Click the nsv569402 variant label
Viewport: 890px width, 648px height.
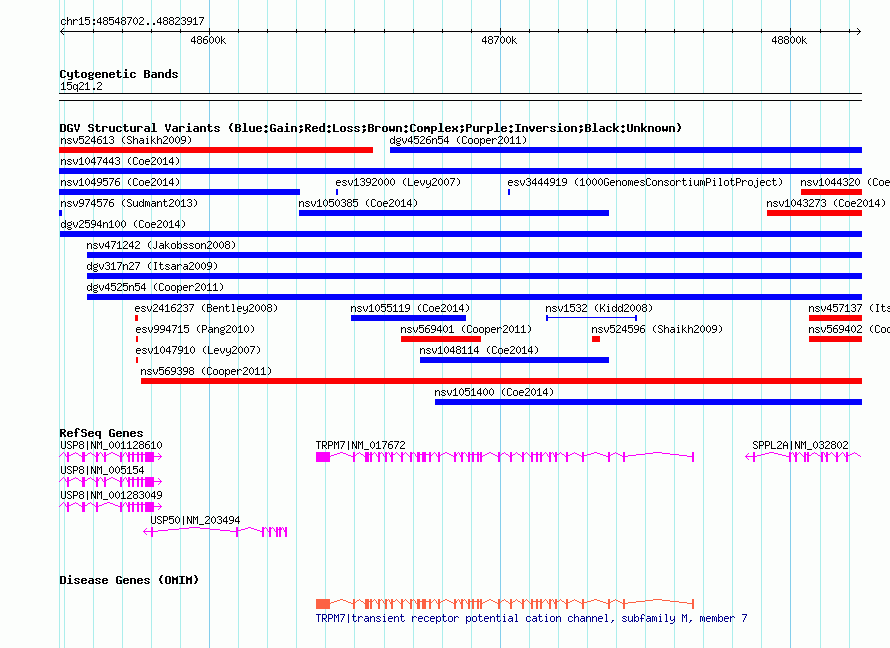[x=849, y=329]
